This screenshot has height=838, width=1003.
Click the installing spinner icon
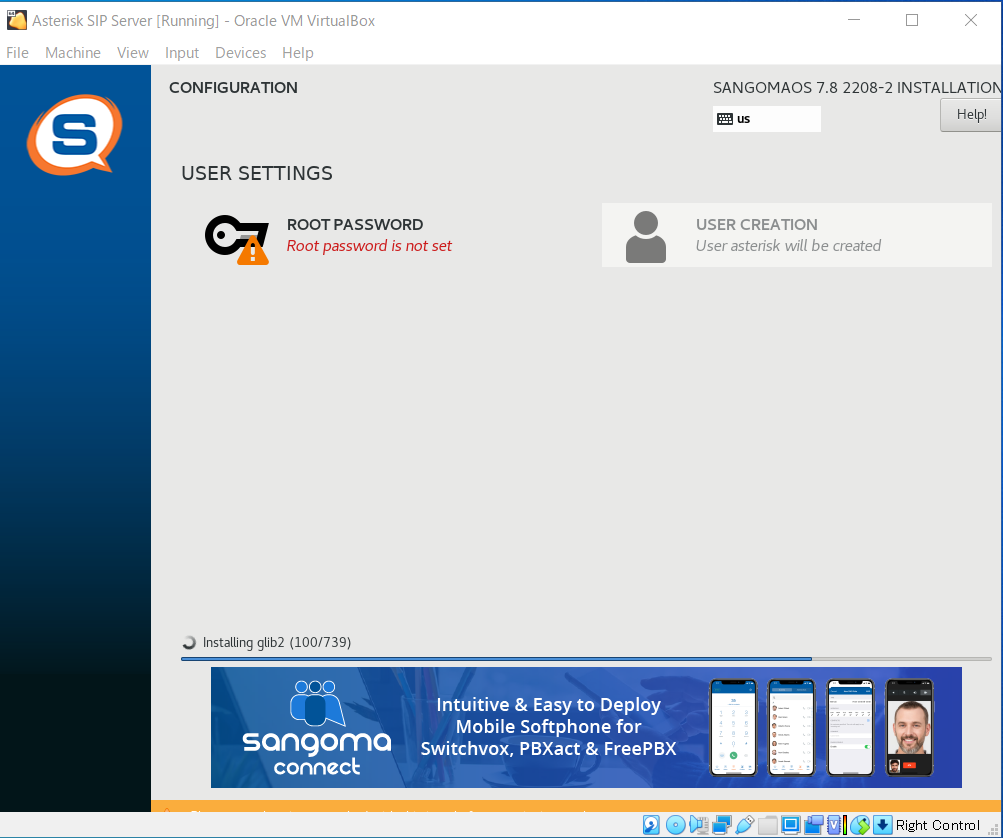pos(189,642)
